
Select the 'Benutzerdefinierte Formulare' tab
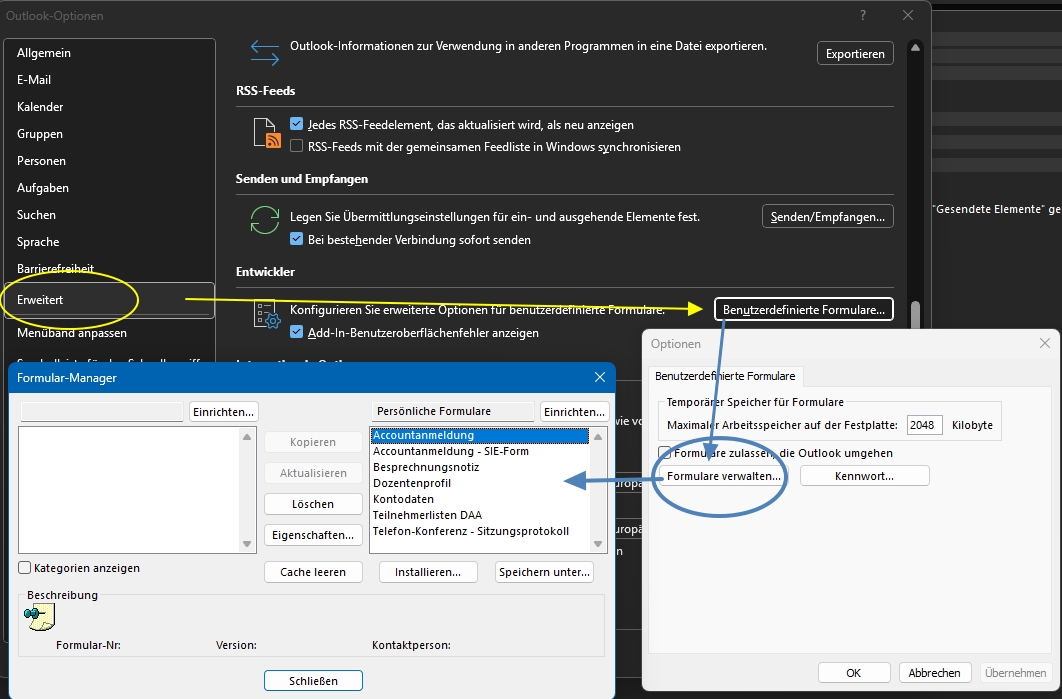coord(725,376)
